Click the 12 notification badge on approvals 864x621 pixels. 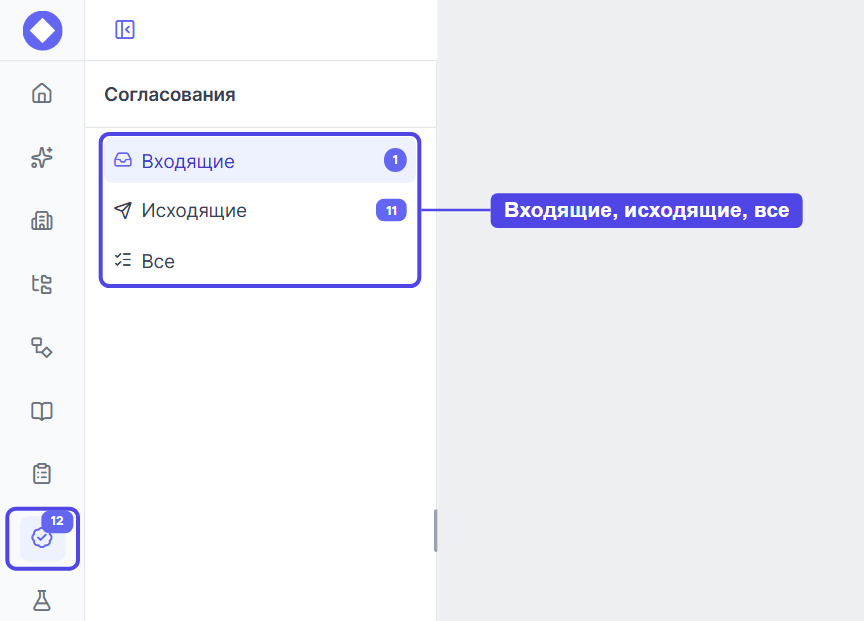click(x=57, y=521)
